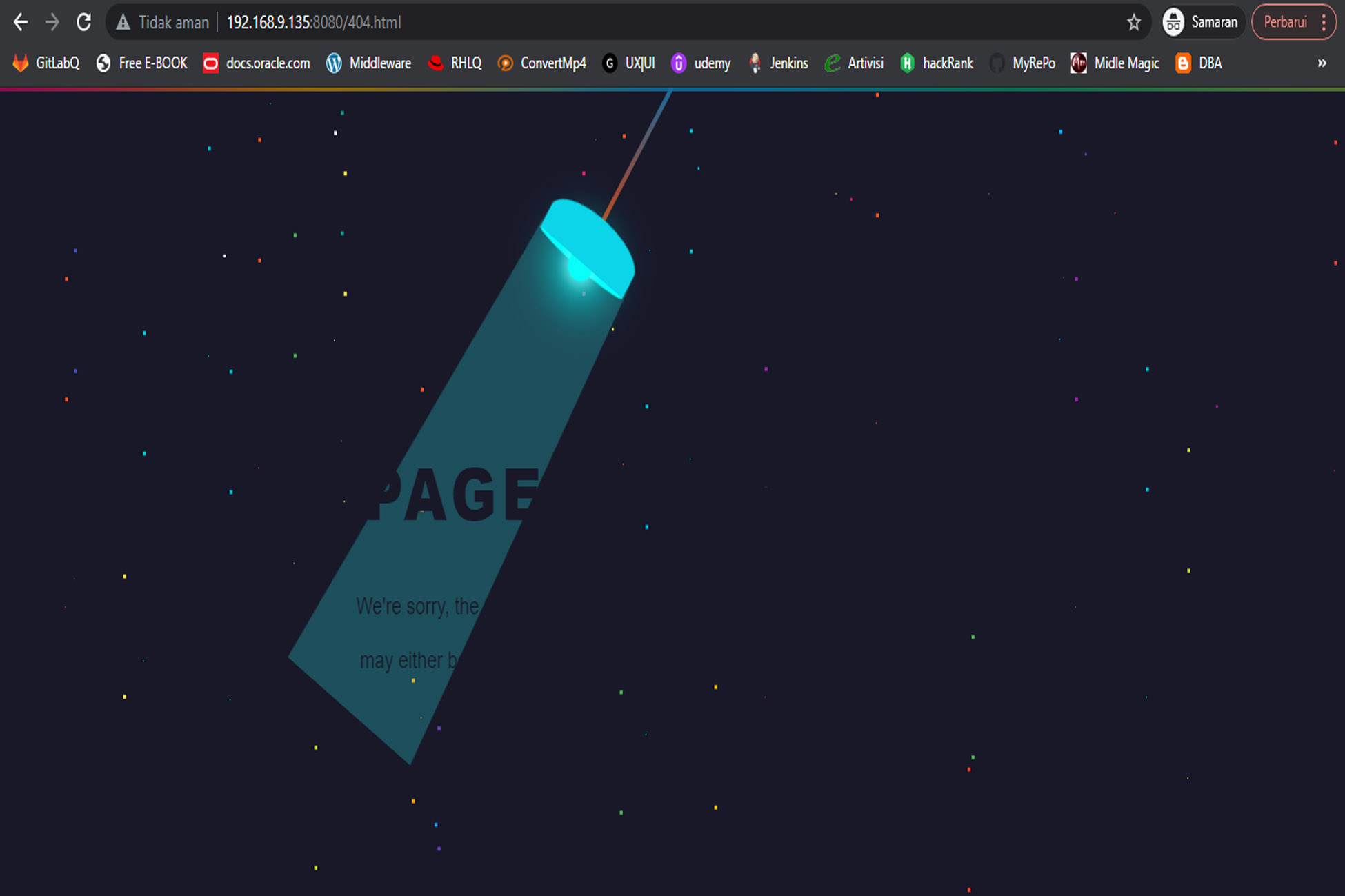1345x896 pixels.
Task: Open the Chrome three-dot menu
Action: coord(1324,23)
